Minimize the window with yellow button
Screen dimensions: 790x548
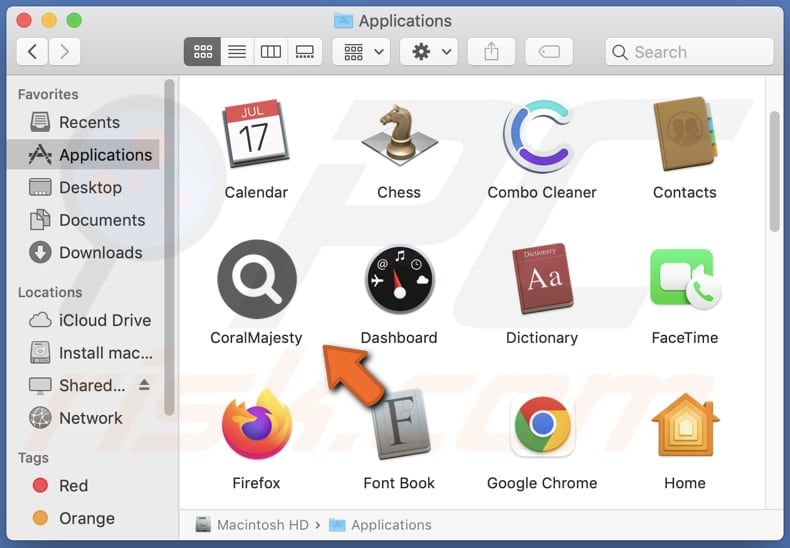pos(49,20)
